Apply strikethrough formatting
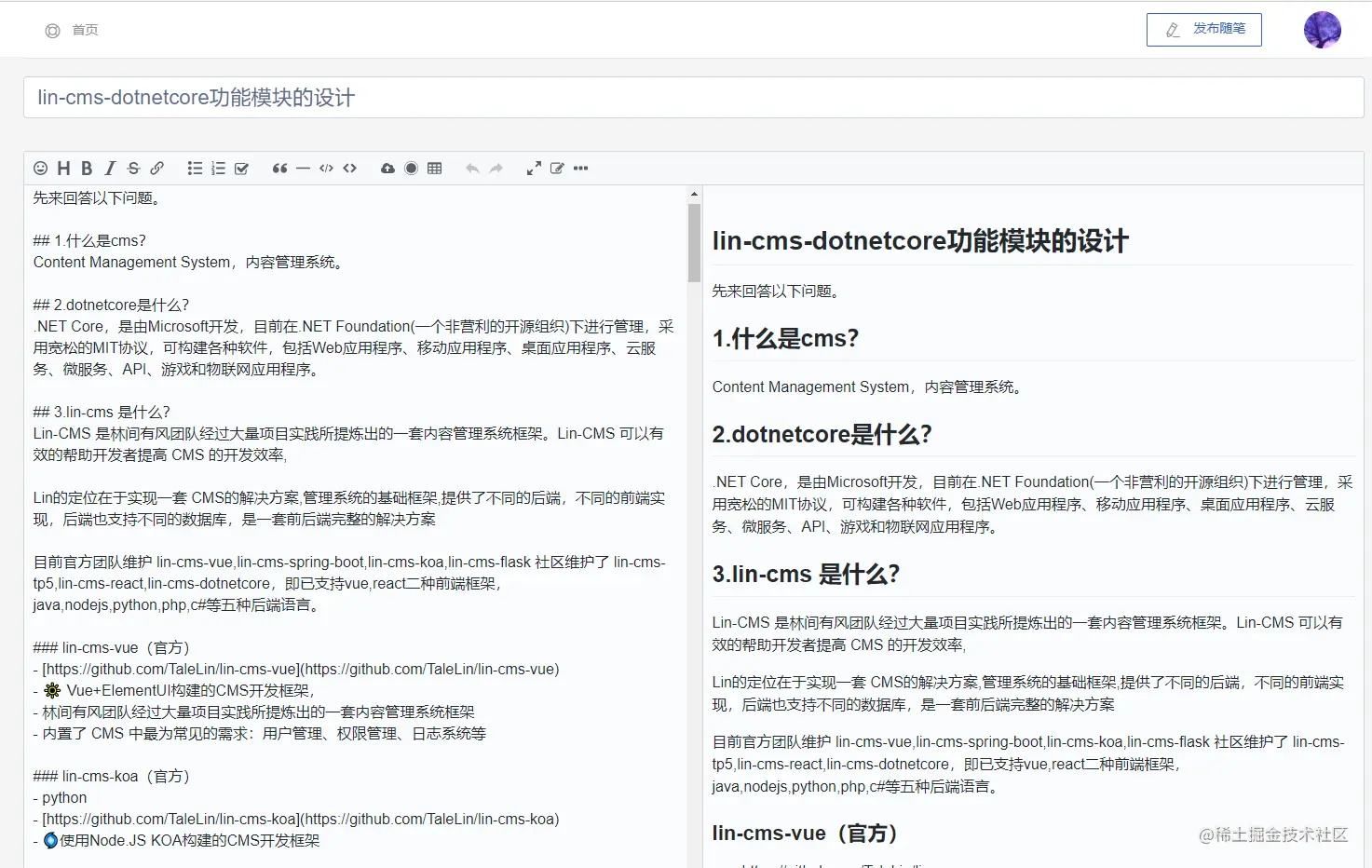The height and width of the screenshot is (868, 1372). (x=133, y=169)
